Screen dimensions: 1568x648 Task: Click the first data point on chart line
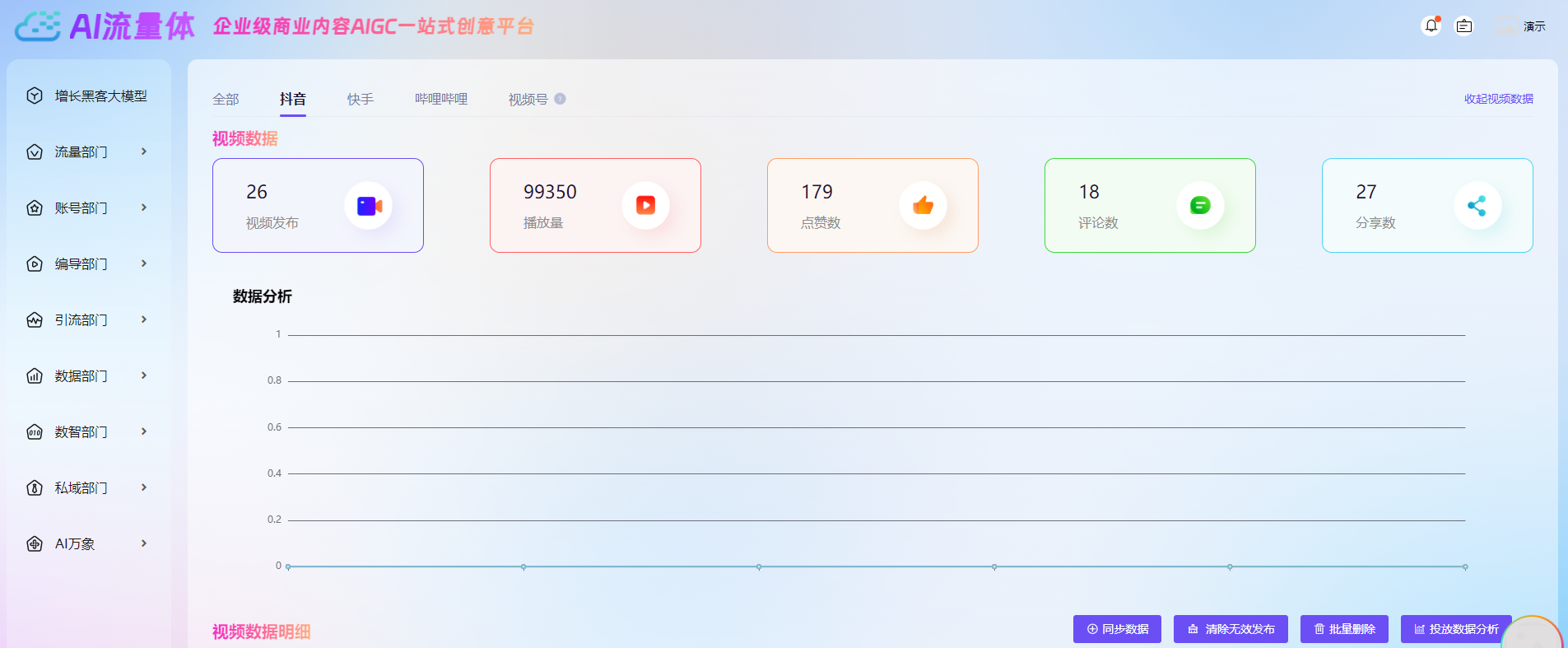click(x=288, y=566)
